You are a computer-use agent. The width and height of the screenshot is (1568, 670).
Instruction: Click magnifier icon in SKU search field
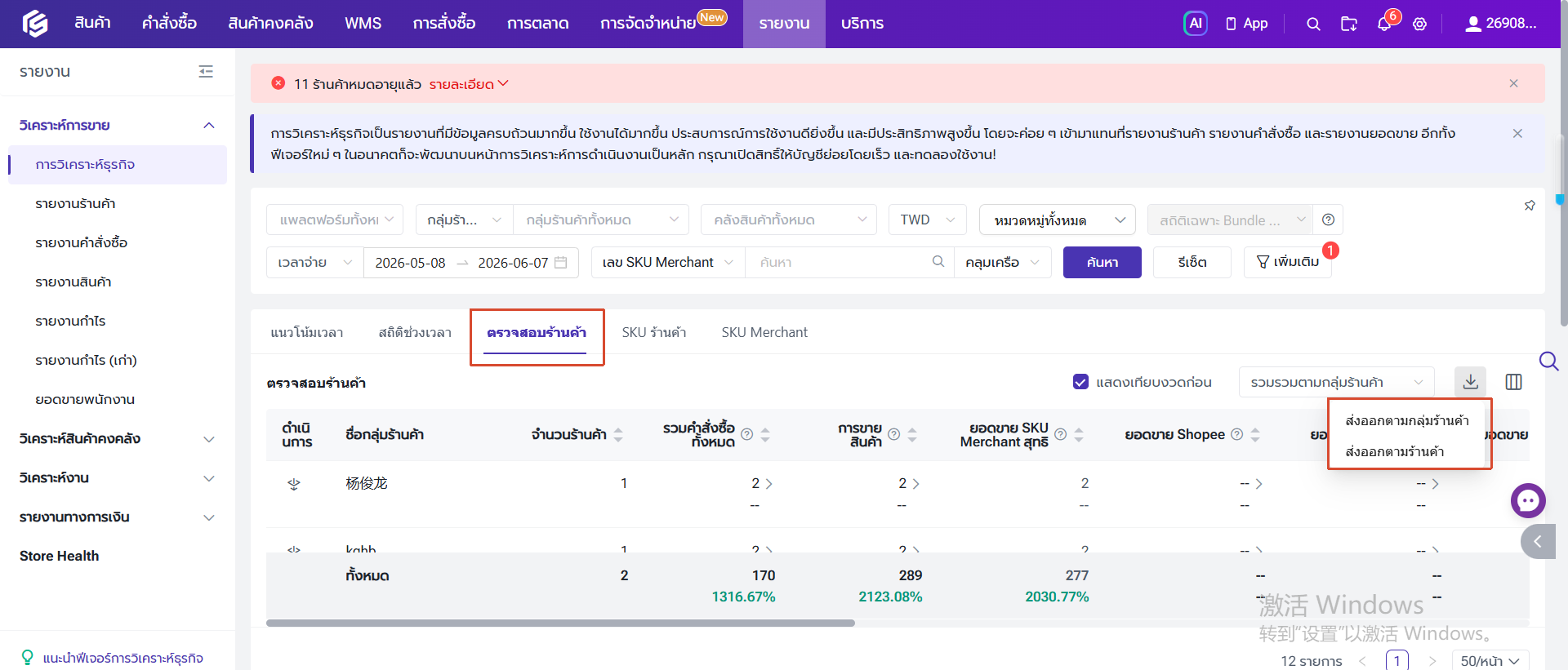point(938,261)
